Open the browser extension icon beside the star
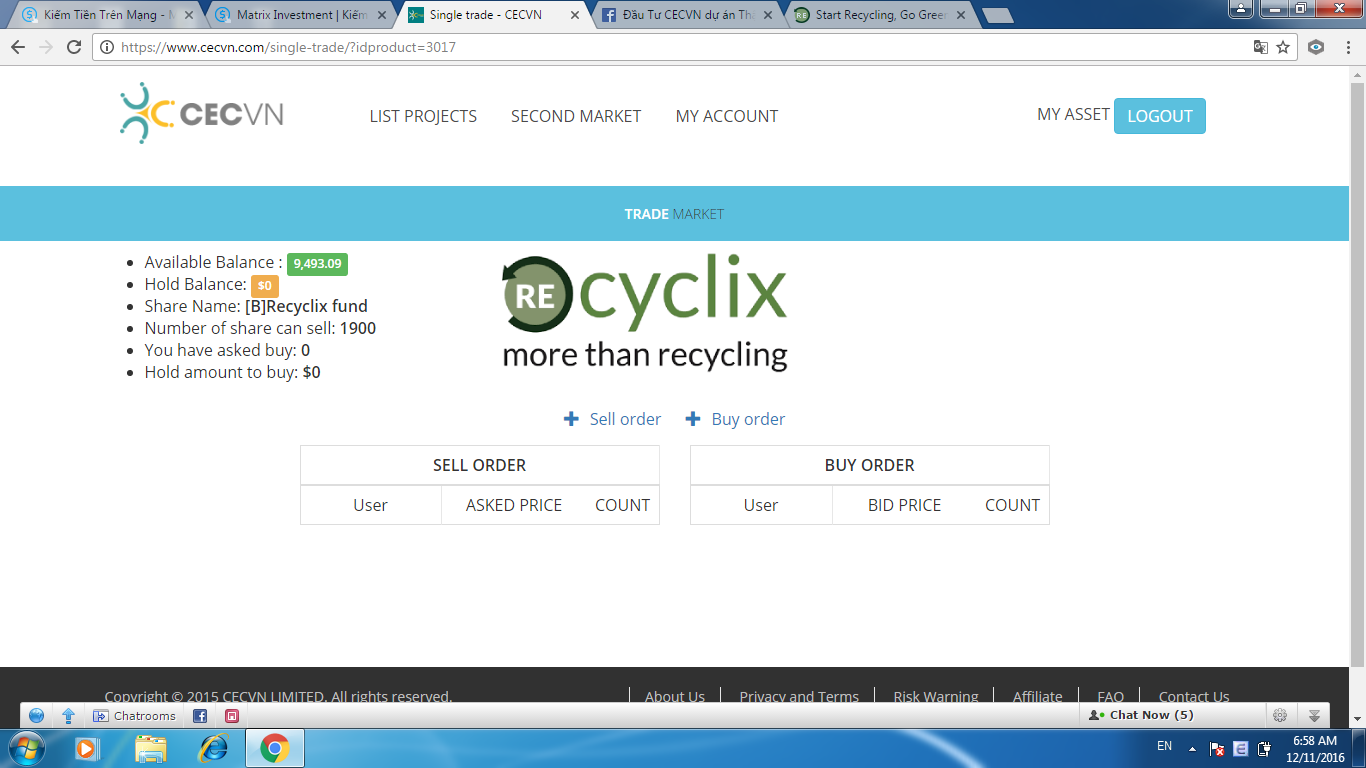Viewport: 1366px width, 768px height. point(1316,47)
